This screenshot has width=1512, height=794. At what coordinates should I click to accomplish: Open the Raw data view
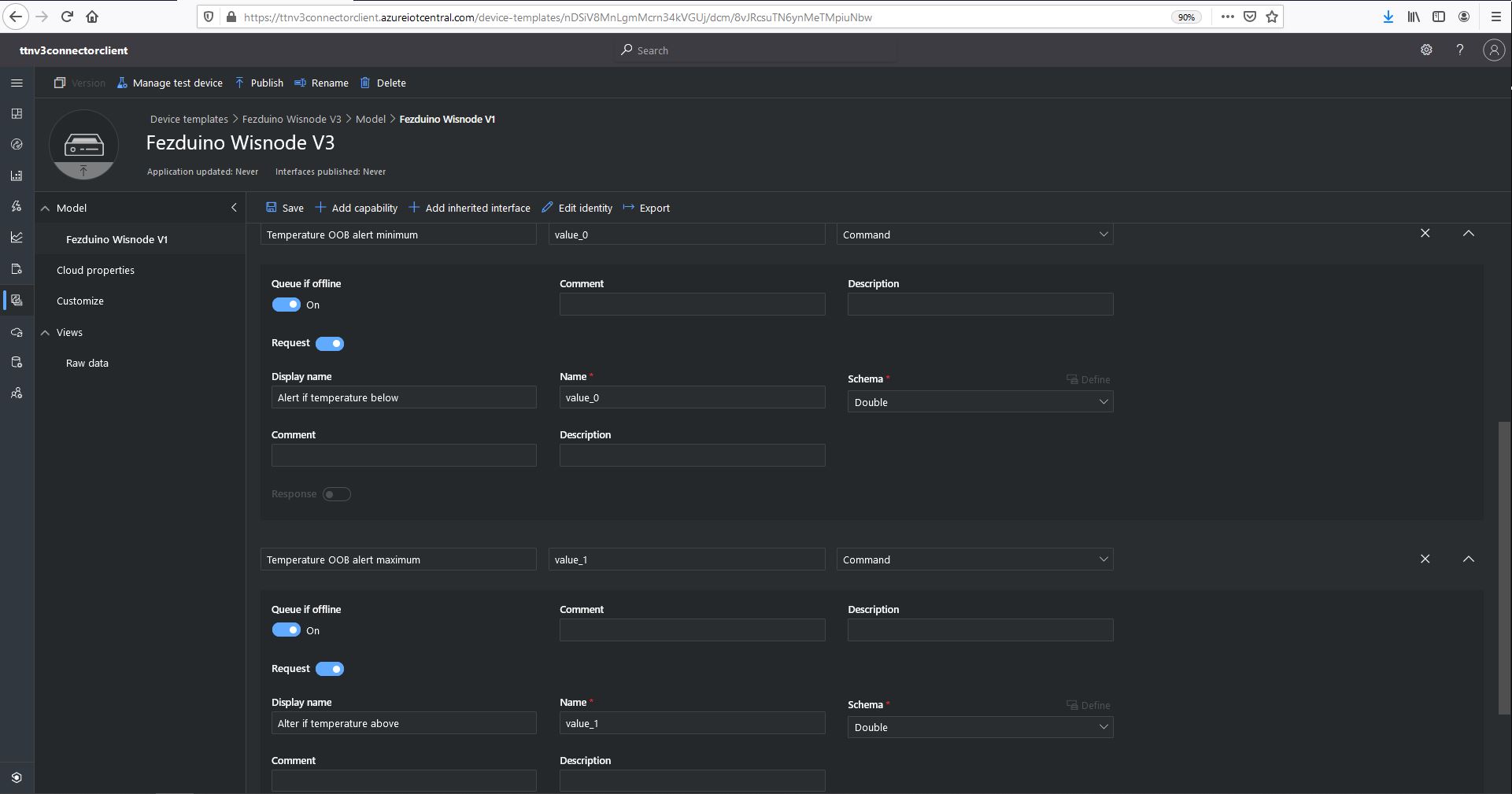(x=87, y=363)
